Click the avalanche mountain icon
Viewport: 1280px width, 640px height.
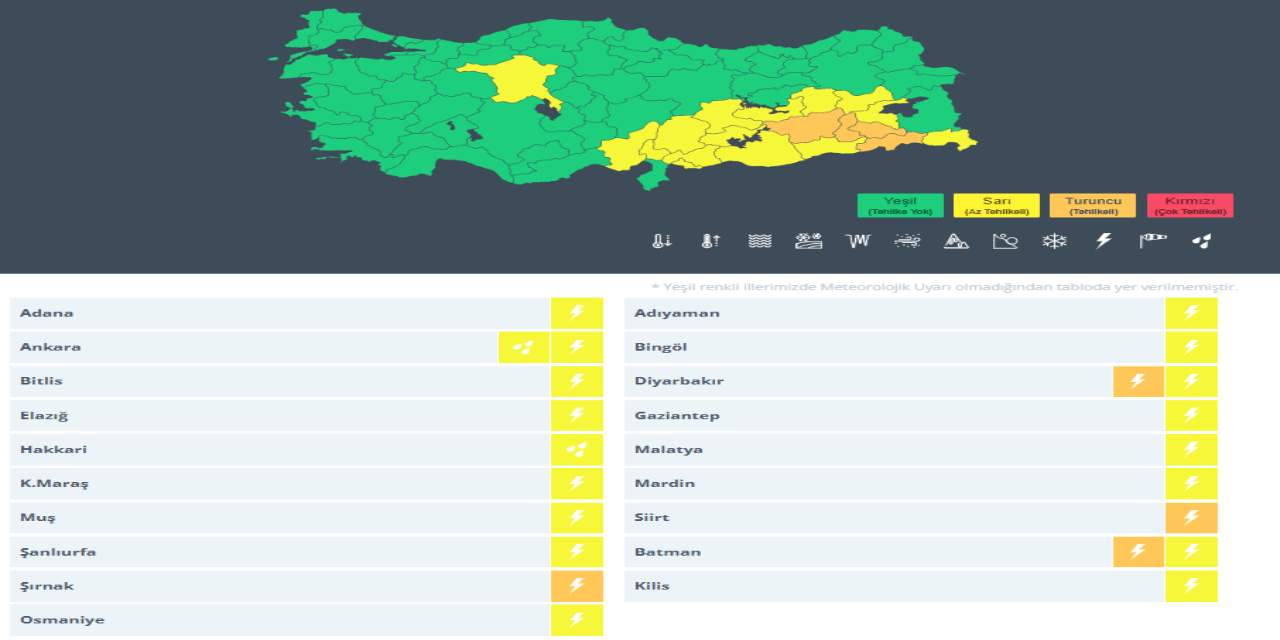click(x=956, y=241)
